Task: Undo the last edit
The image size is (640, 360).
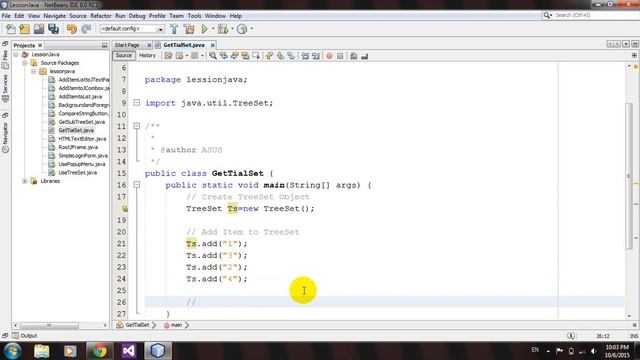Action: [72, 29]
